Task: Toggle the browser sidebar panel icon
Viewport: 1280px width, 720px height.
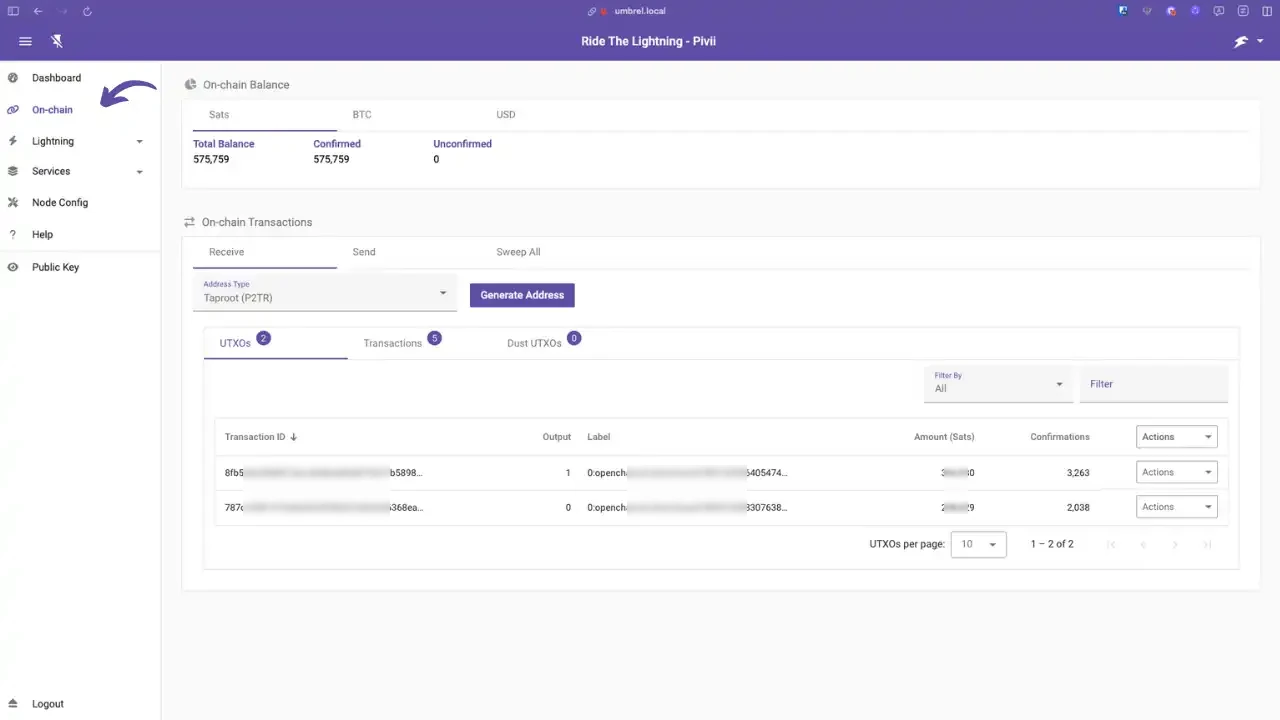Action: (x=13, y=11)
